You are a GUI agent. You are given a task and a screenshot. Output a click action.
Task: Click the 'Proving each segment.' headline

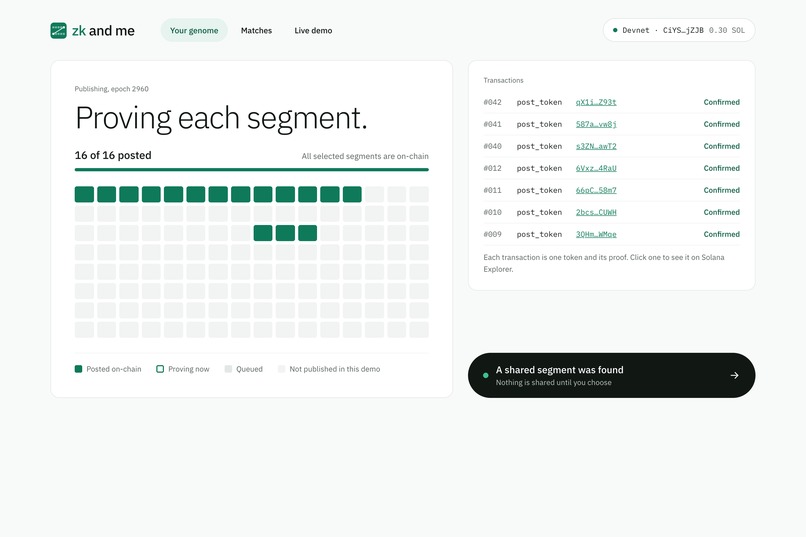221,118
